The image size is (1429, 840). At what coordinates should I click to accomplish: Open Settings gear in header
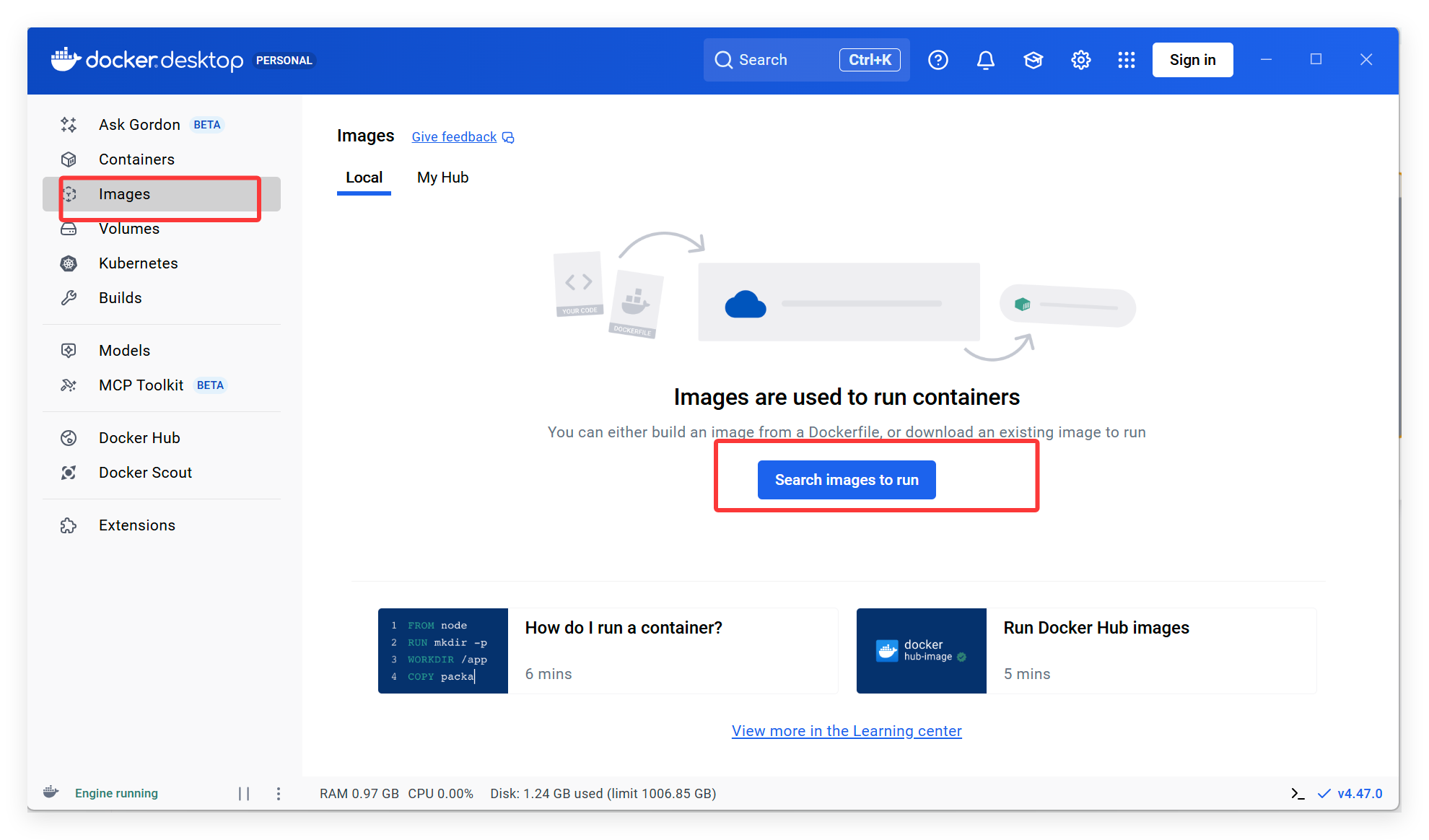[x=1080, y=60]
